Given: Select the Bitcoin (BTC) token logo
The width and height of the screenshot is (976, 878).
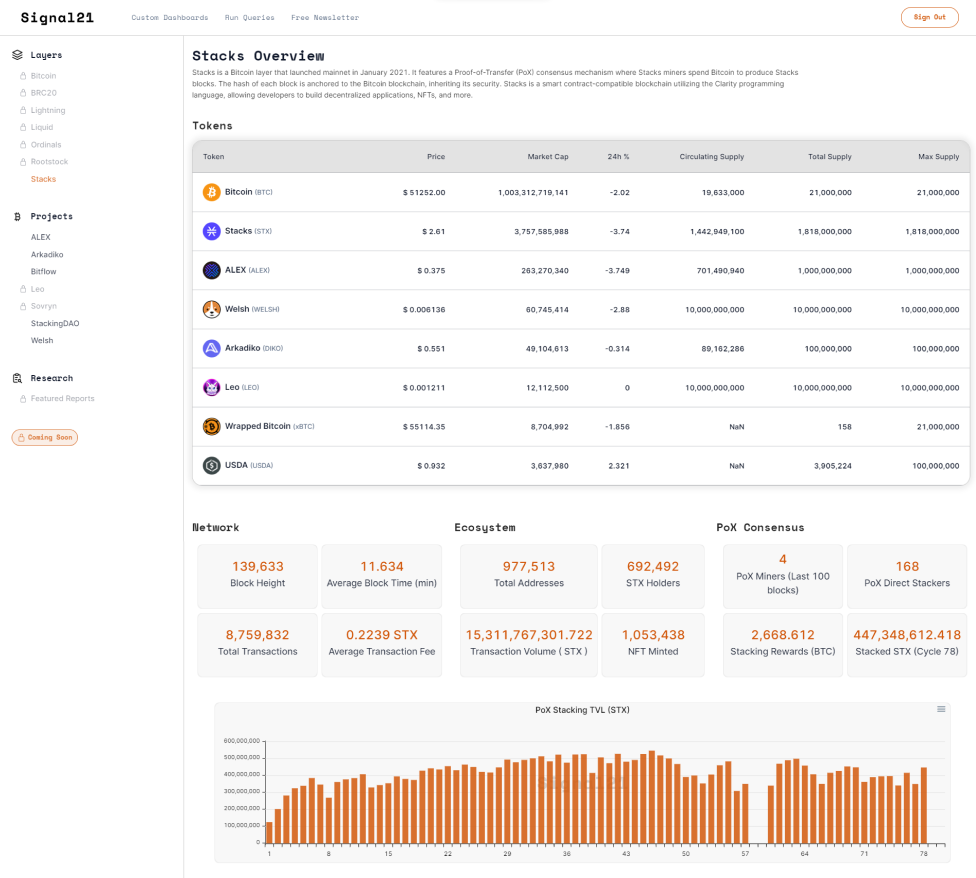Looking at the screenshot, I should 211,191.
